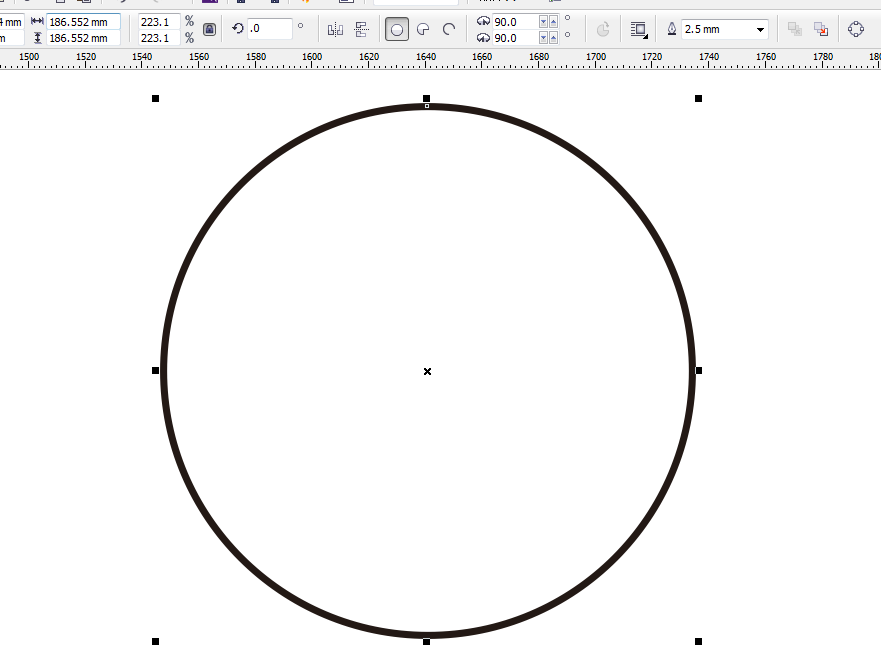
Task: Click the ending angle field 90.0
Action: coord(515,38)
